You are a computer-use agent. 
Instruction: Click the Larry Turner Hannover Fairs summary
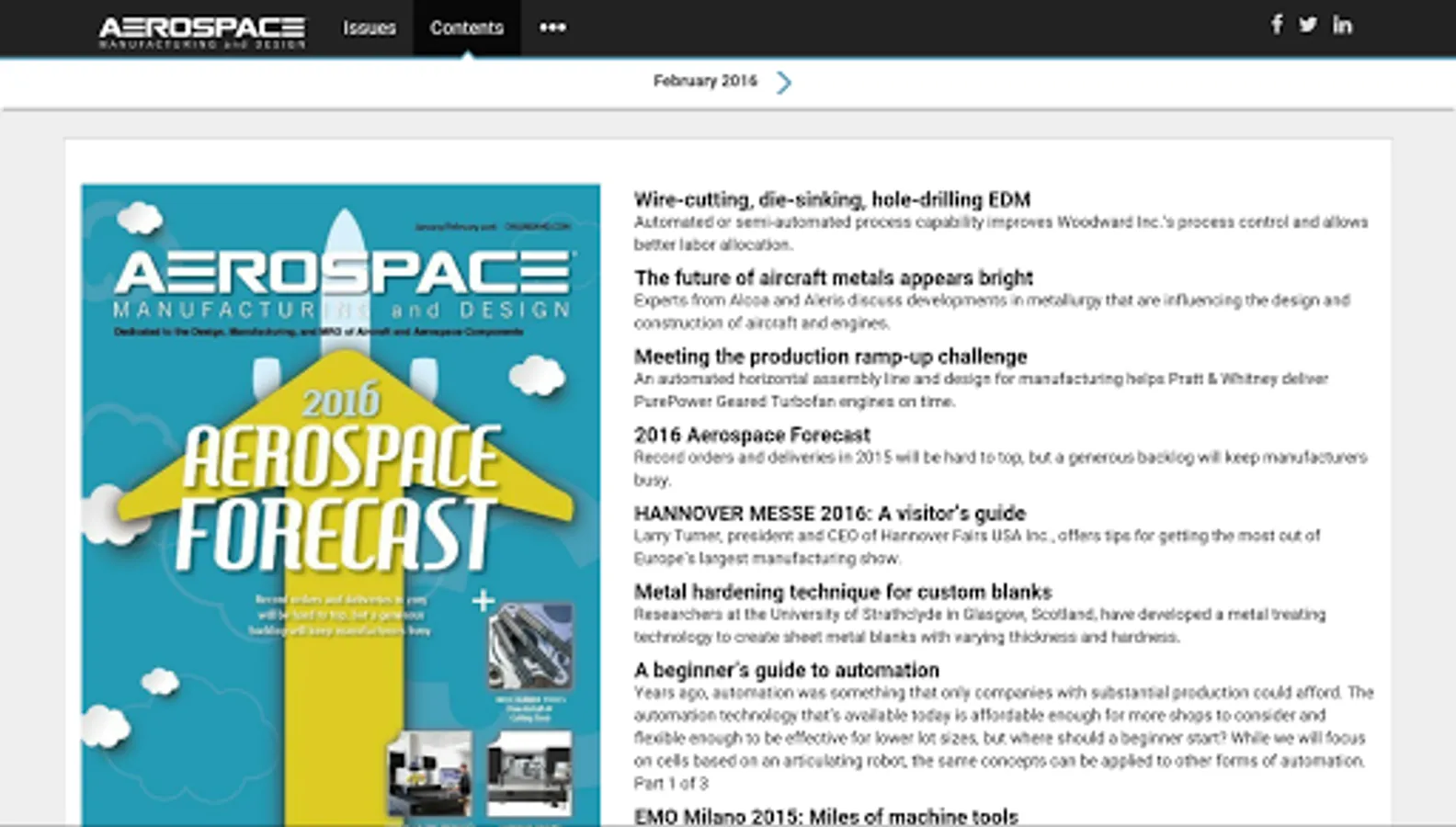pyautogui.click(x=977, y=547)
